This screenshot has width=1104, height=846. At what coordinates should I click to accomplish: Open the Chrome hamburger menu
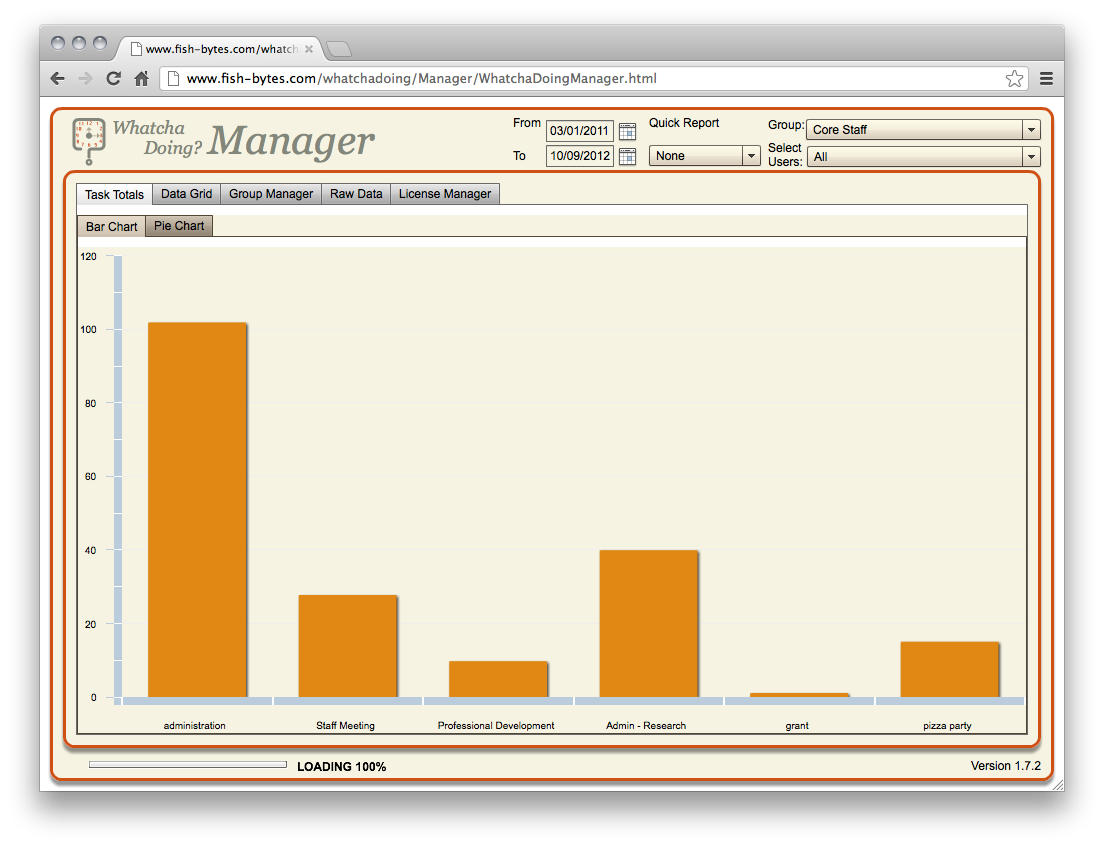click(x=1046, y=79)
